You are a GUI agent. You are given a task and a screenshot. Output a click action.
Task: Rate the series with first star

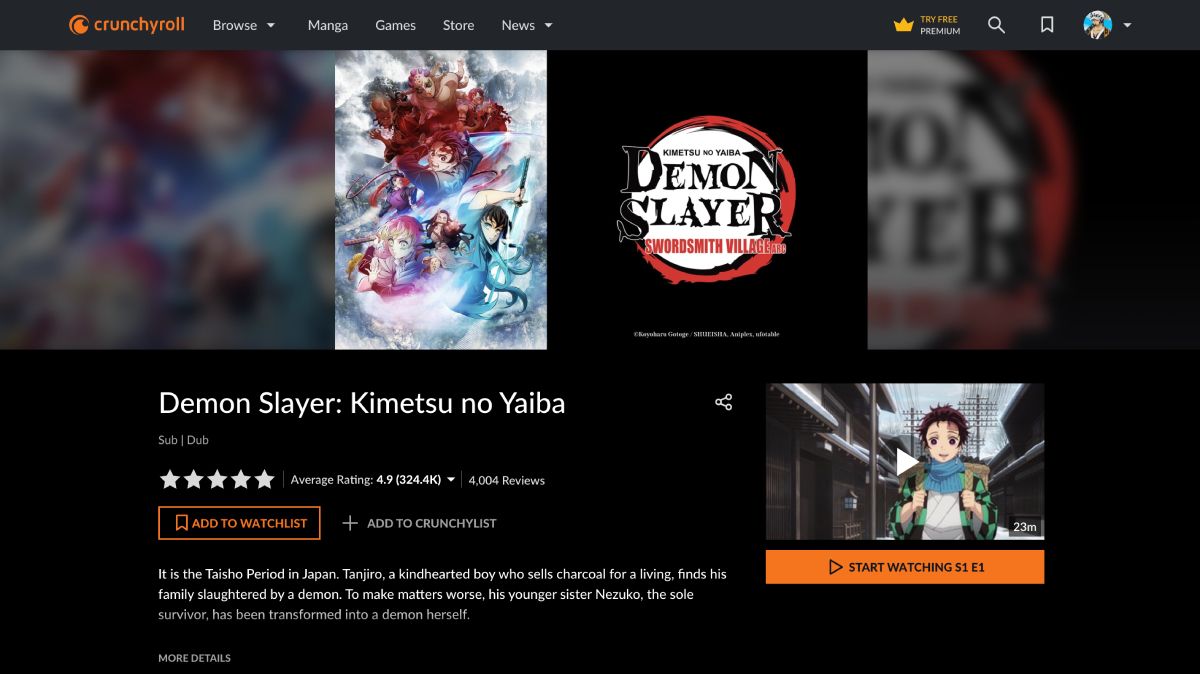click(170, 480)
